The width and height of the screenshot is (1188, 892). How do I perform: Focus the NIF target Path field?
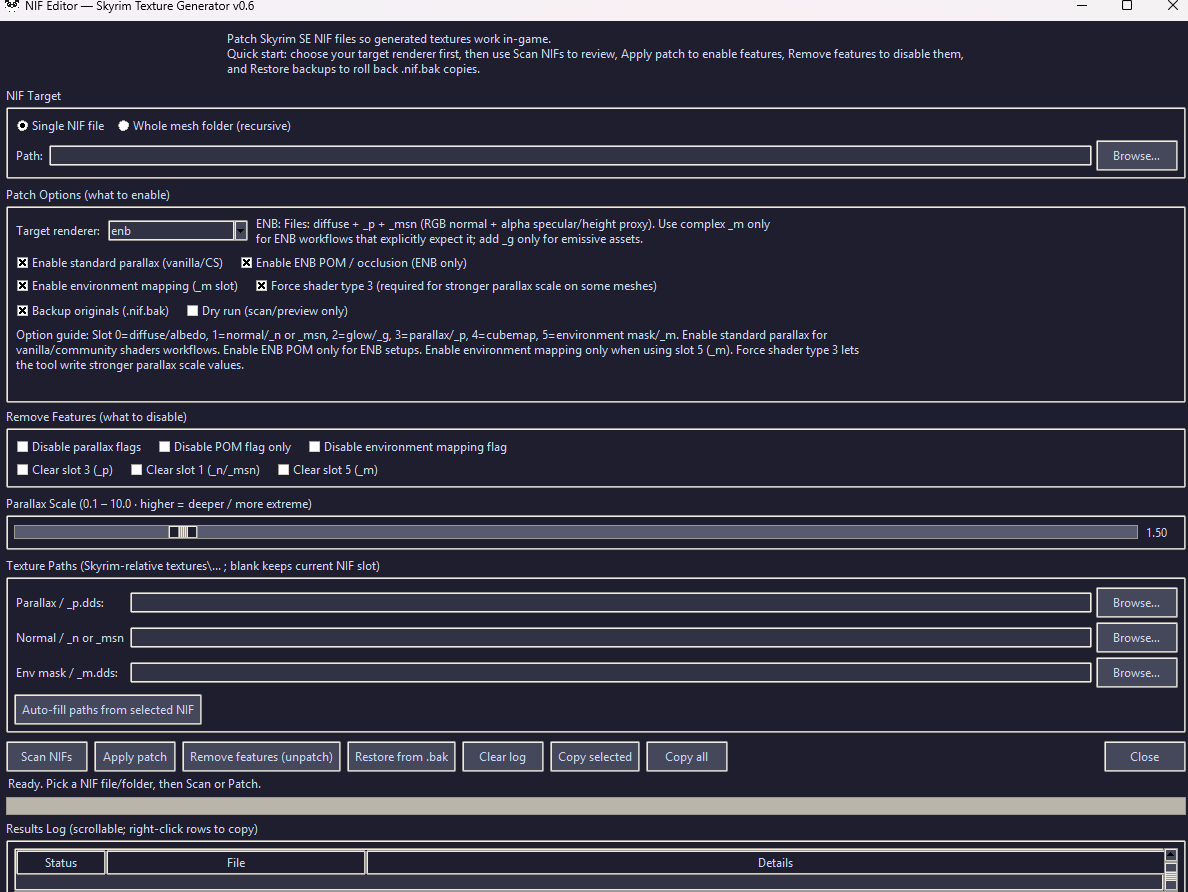click(x=570, y=156)
